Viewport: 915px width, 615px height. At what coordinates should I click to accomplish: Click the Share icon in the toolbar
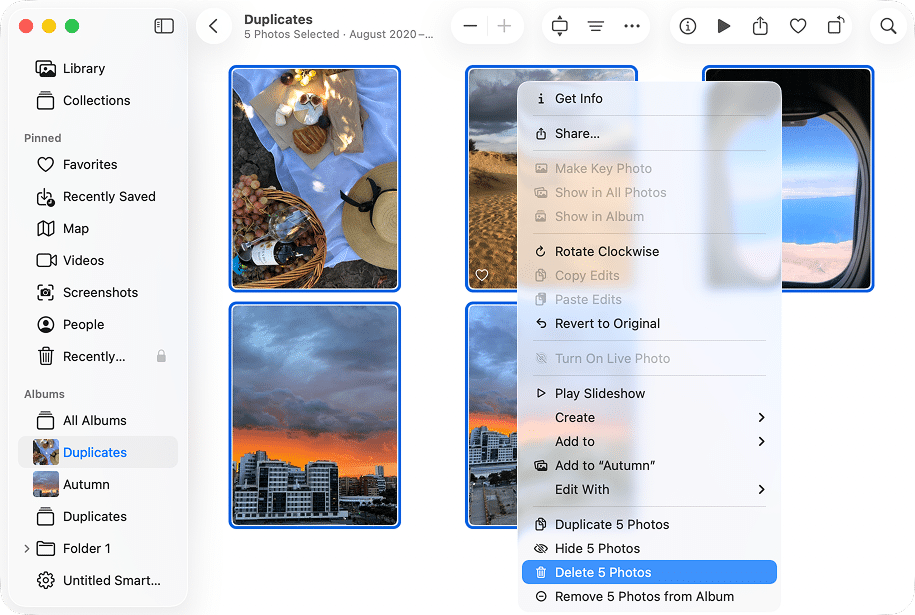pyautogui.click(x=761, y=26)
